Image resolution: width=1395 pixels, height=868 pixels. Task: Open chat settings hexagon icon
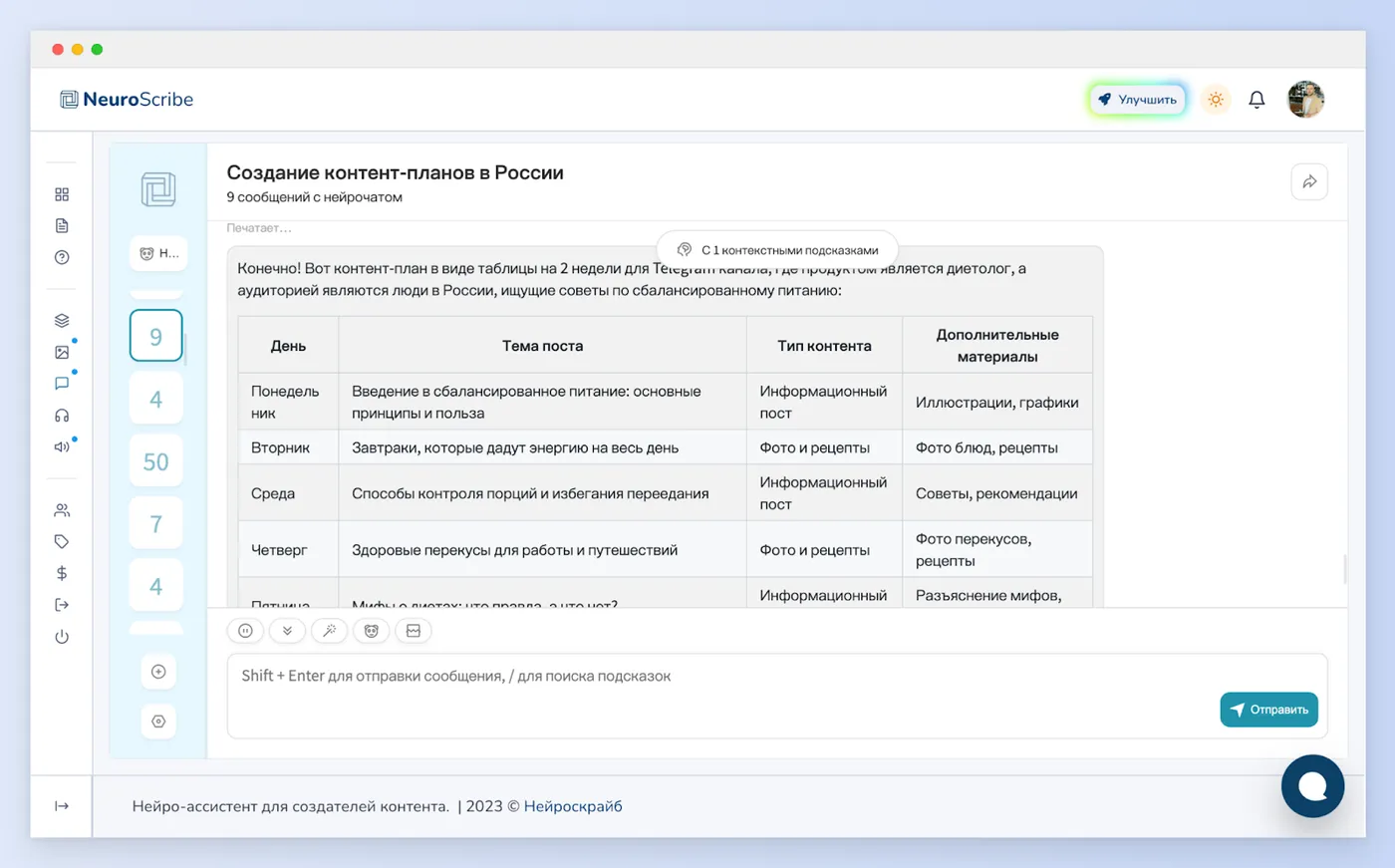pyautogui.click(x=158, y=722)
